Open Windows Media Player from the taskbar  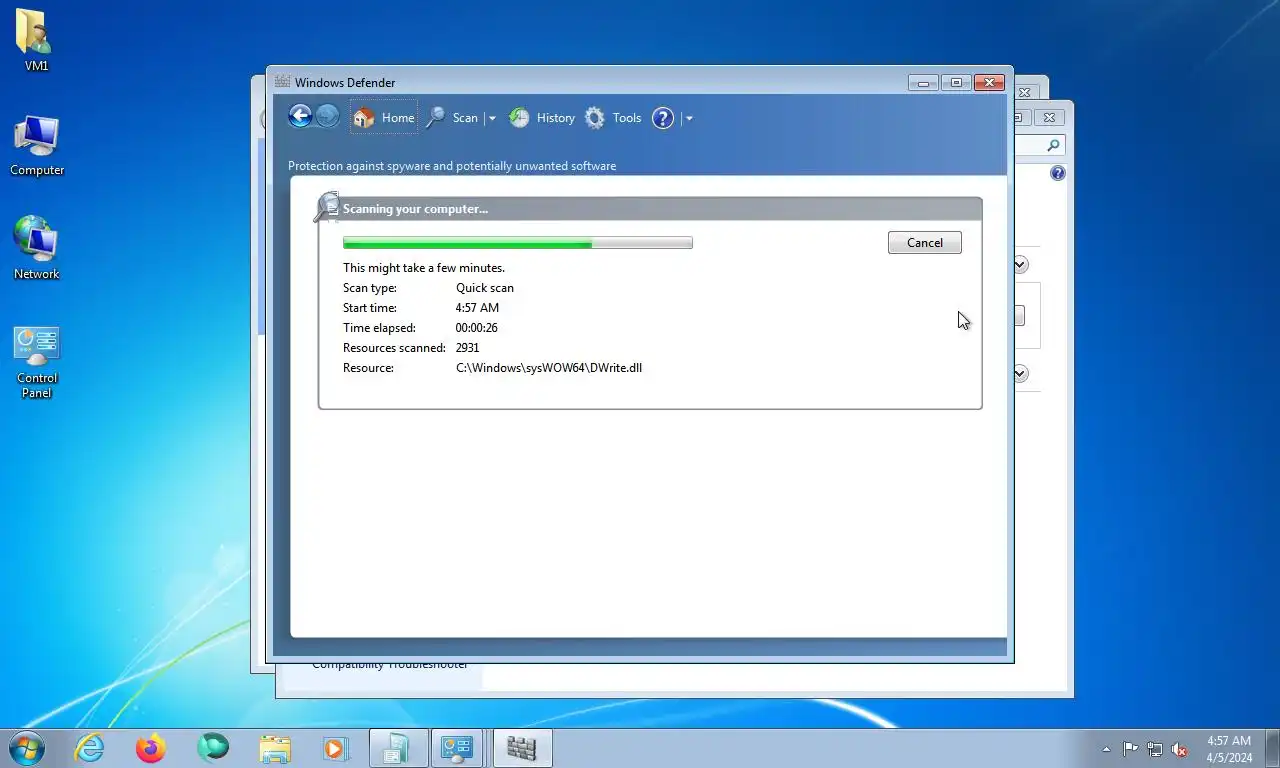[x=336, y=748]
